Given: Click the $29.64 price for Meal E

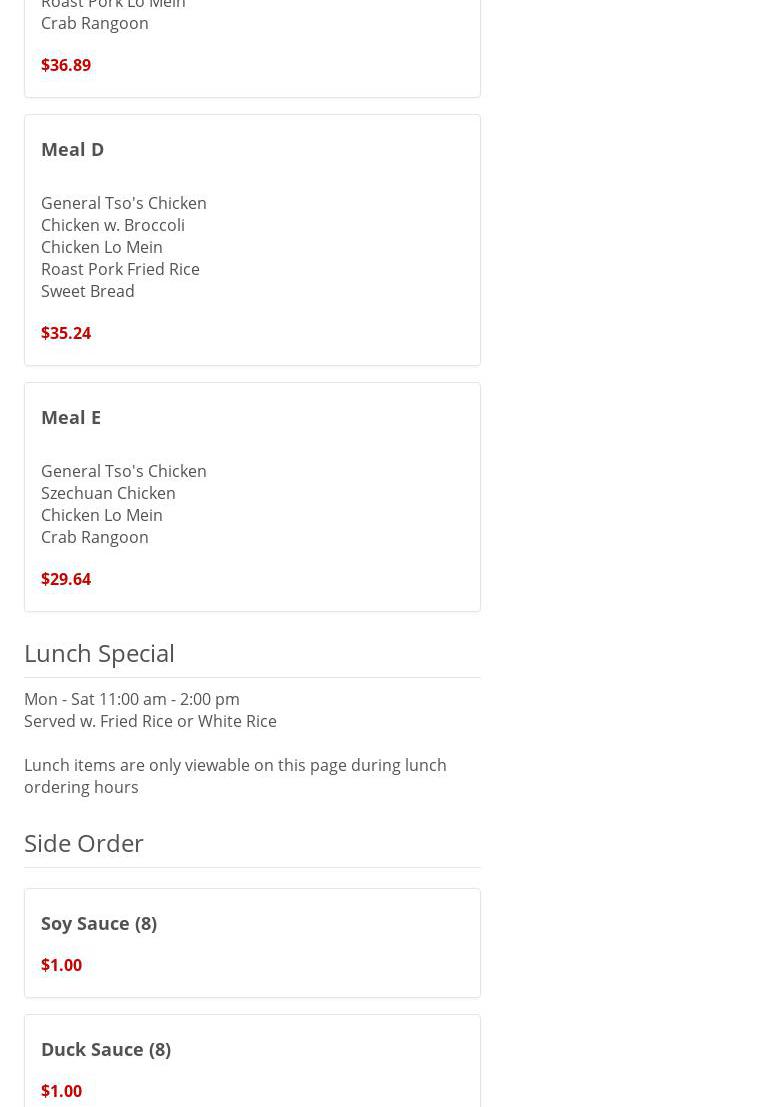Looking at the screenshot, I should (66, 579).
